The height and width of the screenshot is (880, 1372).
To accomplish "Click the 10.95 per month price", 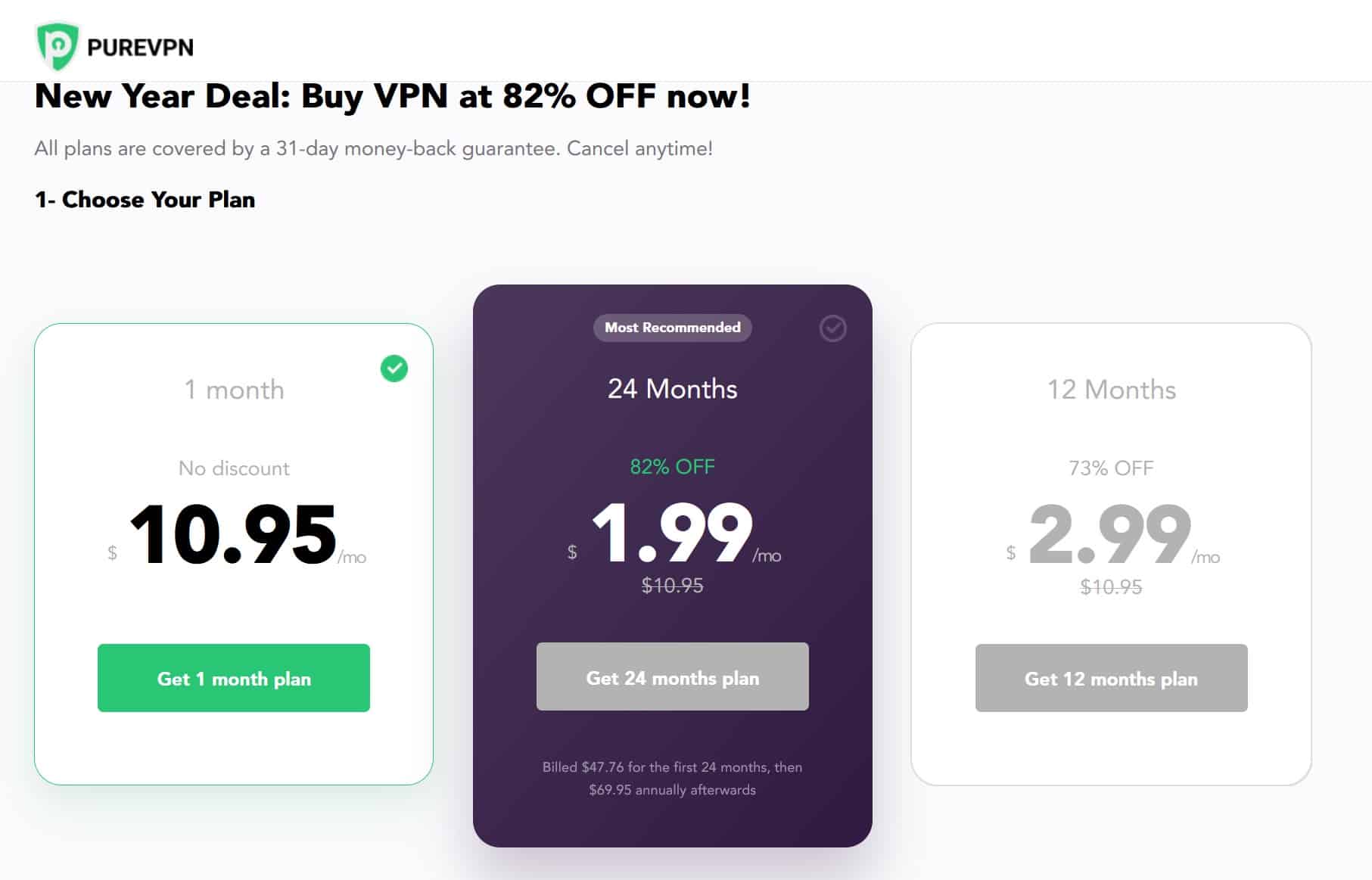I will tap(236, 535).
